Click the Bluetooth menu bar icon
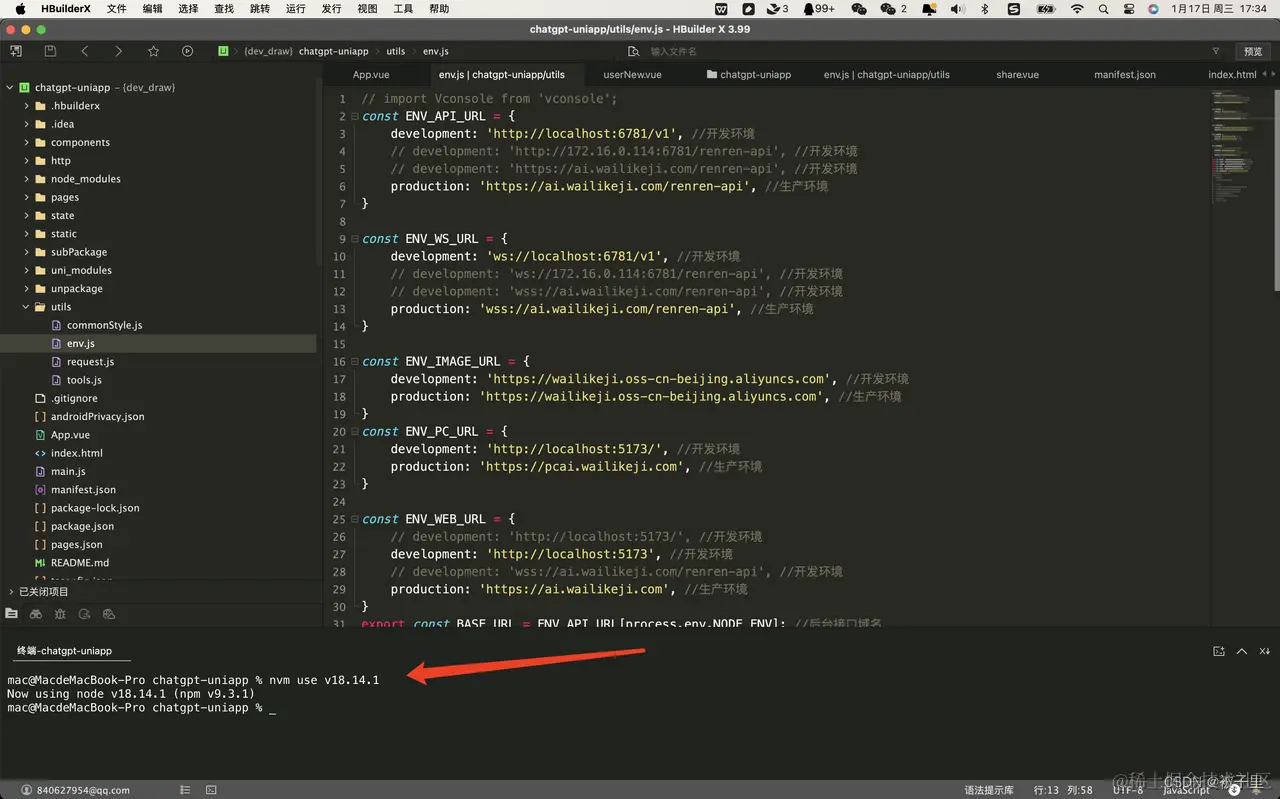Screen dimensions: 1280x799 pyautogui.click(x=984, y=9)
